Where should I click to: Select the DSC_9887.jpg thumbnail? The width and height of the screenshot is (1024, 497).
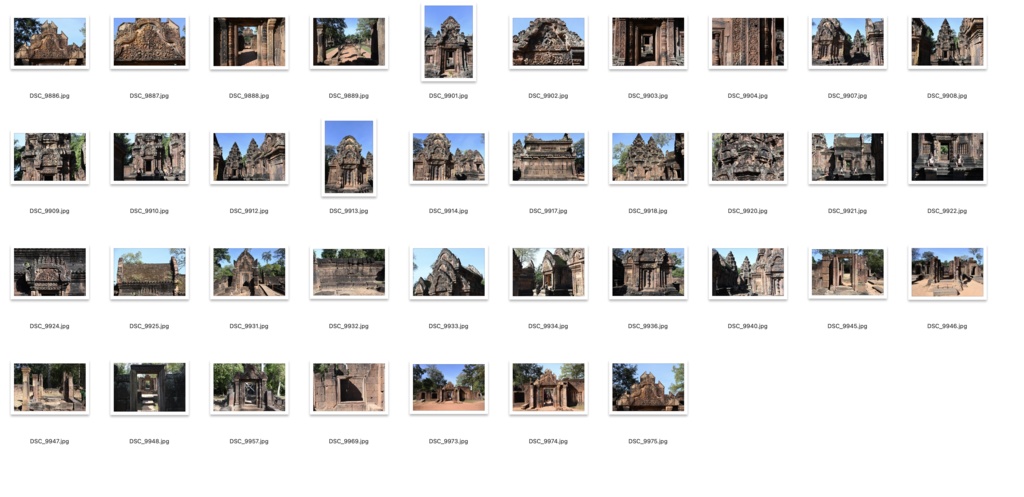[150, 42]
